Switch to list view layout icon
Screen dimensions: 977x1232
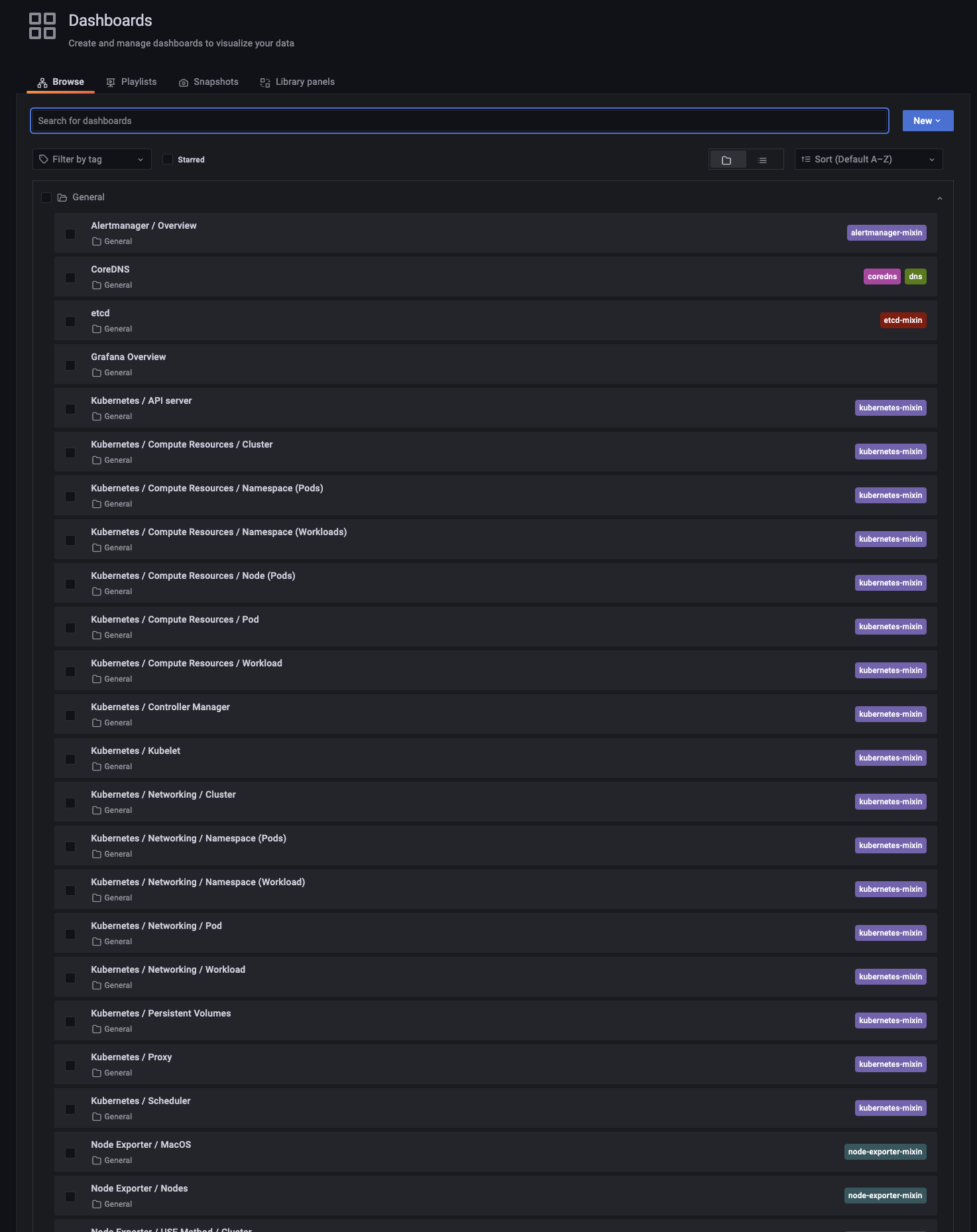[763, 160]
